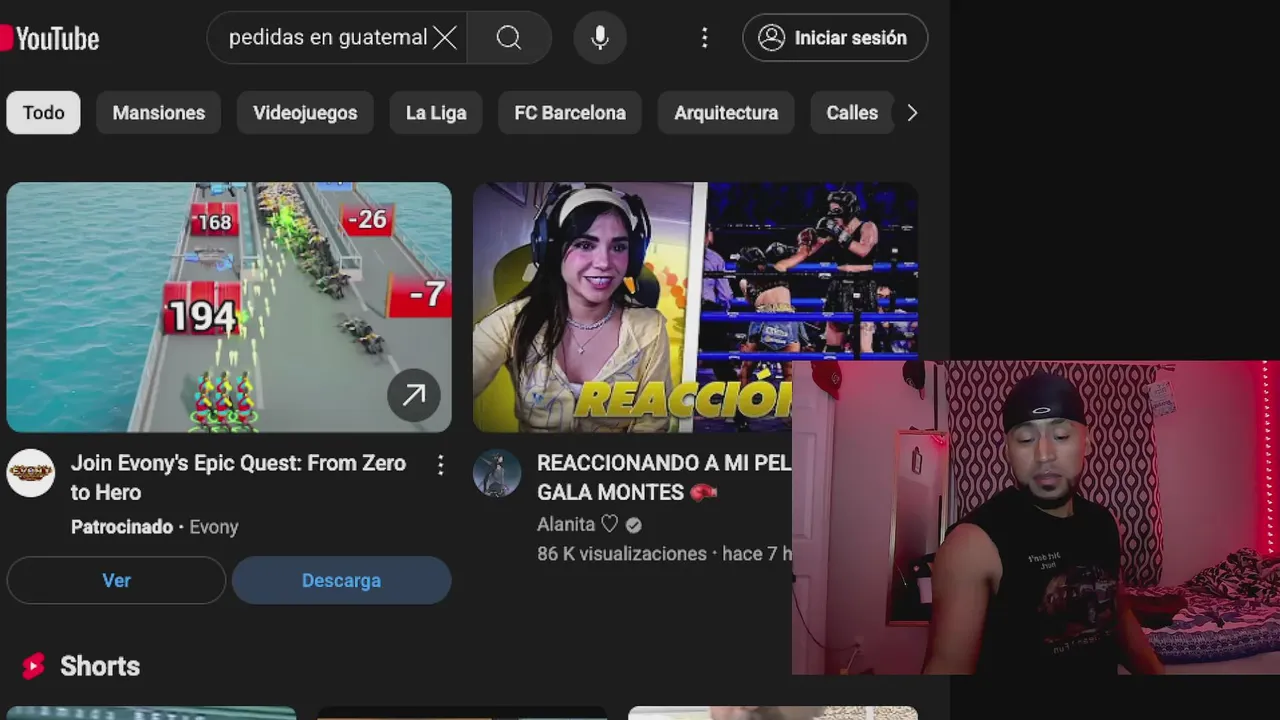Select the Calles filter chip

852,113
